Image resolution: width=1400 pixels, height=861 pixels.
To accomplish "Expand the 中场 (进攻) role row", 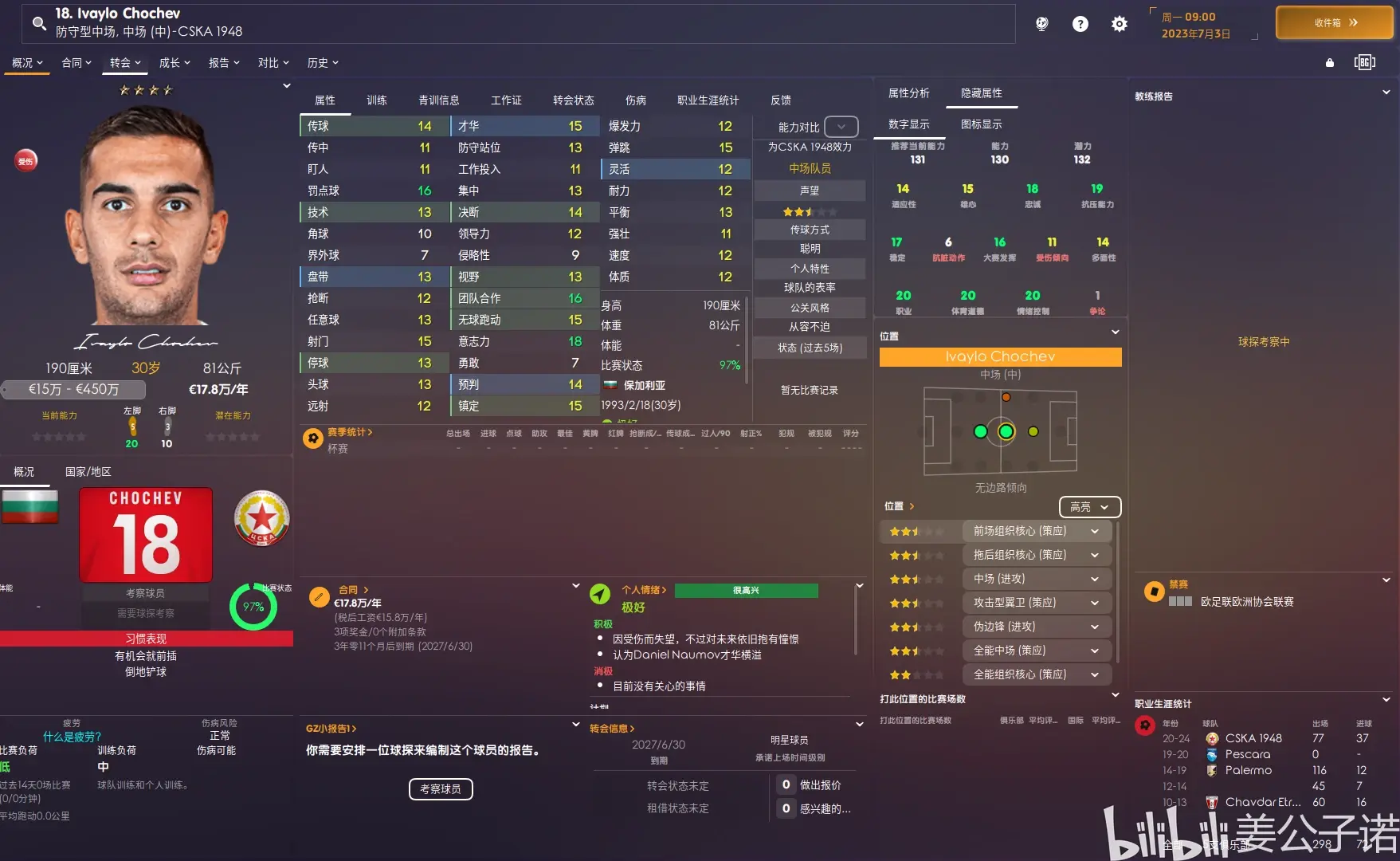I will [x=1037, y=579].
